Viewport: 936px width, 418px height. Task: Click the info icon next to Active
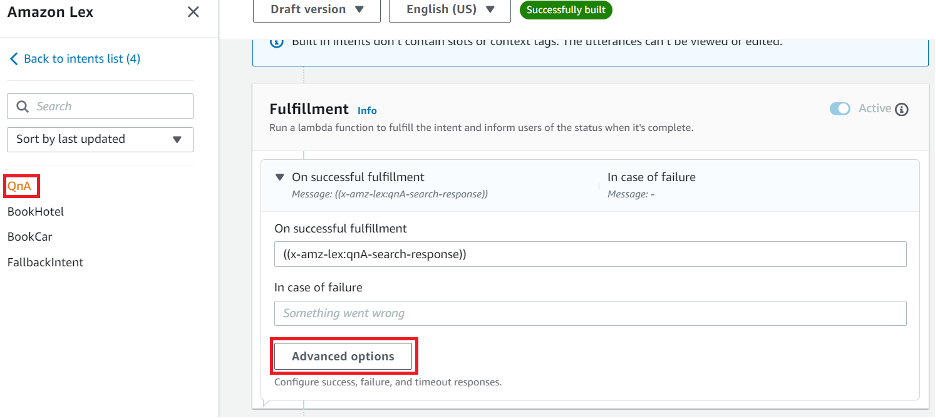(902, 109)
